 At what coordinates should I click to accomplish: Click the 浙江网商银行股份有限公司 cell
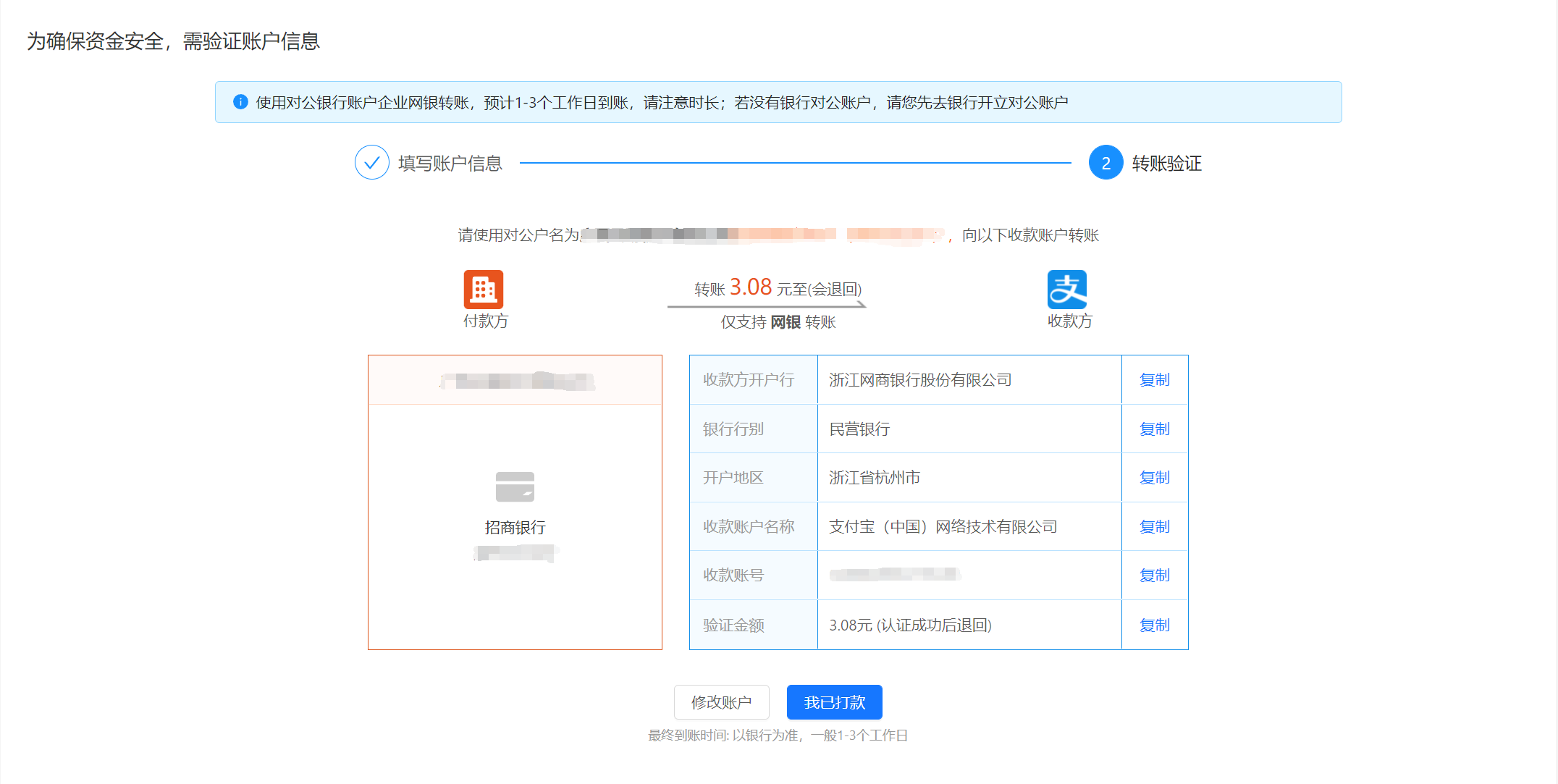pyautogui.click(x=969, y=379)
